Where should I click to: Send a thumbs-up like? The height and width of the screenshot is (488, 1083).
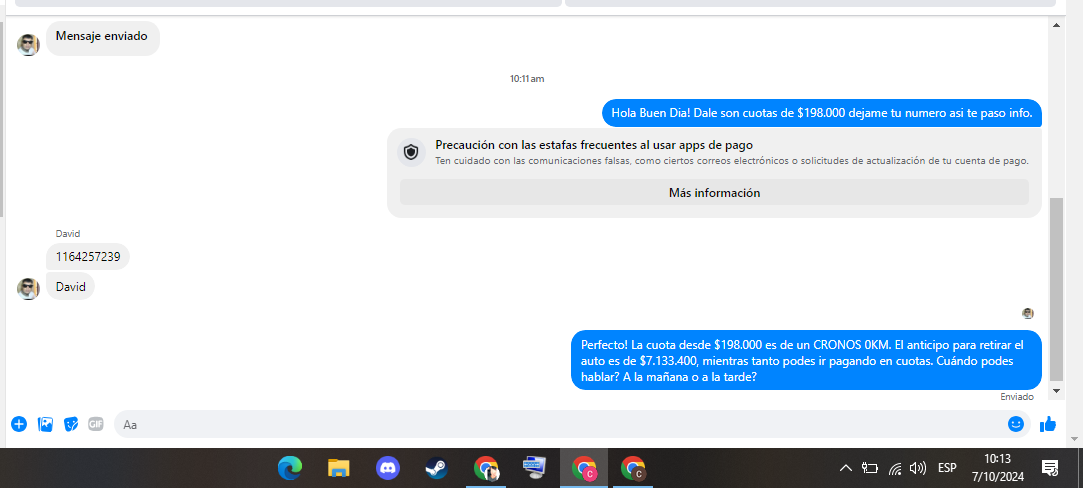[1047, 424]
